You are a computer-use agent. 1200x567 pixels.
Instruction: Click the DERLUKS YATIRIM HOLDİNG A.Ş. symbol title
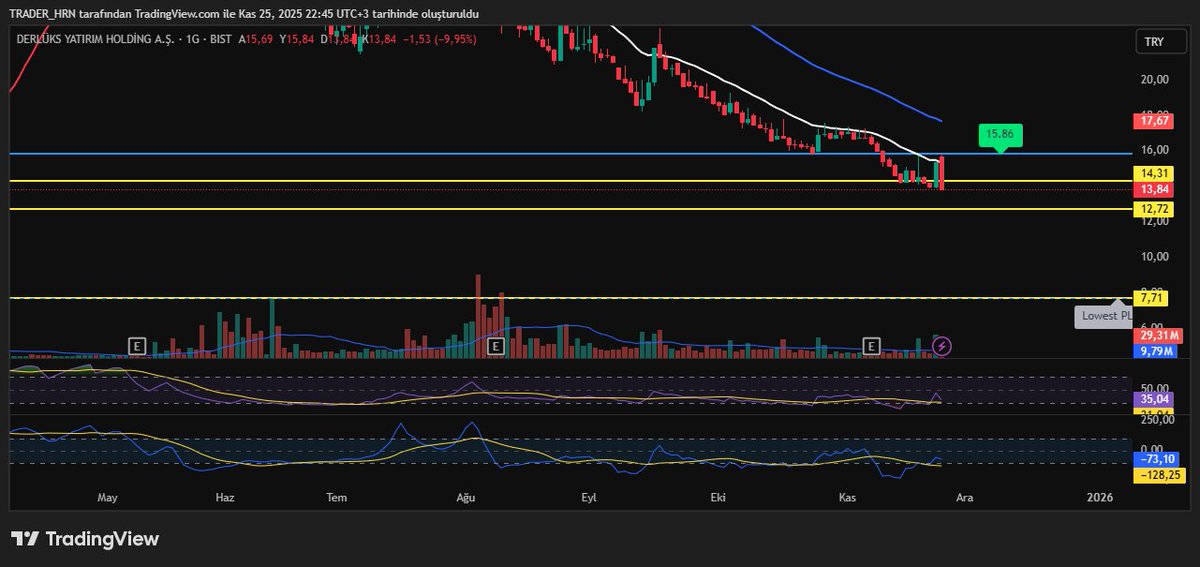(x=95, y=39)
